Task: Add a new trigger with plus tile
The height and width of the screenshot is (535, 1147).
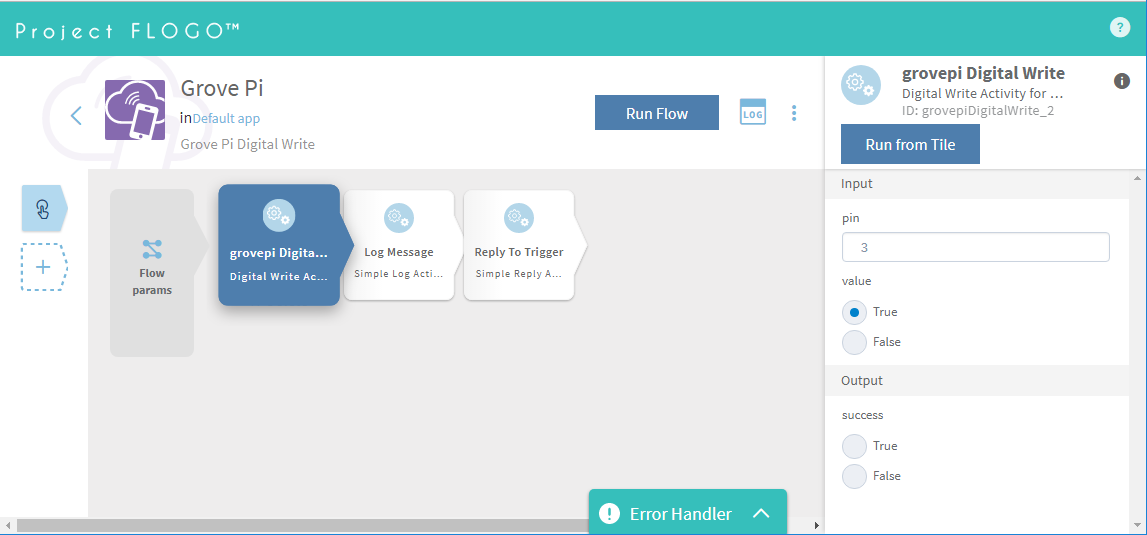Action: pos(43,267)
